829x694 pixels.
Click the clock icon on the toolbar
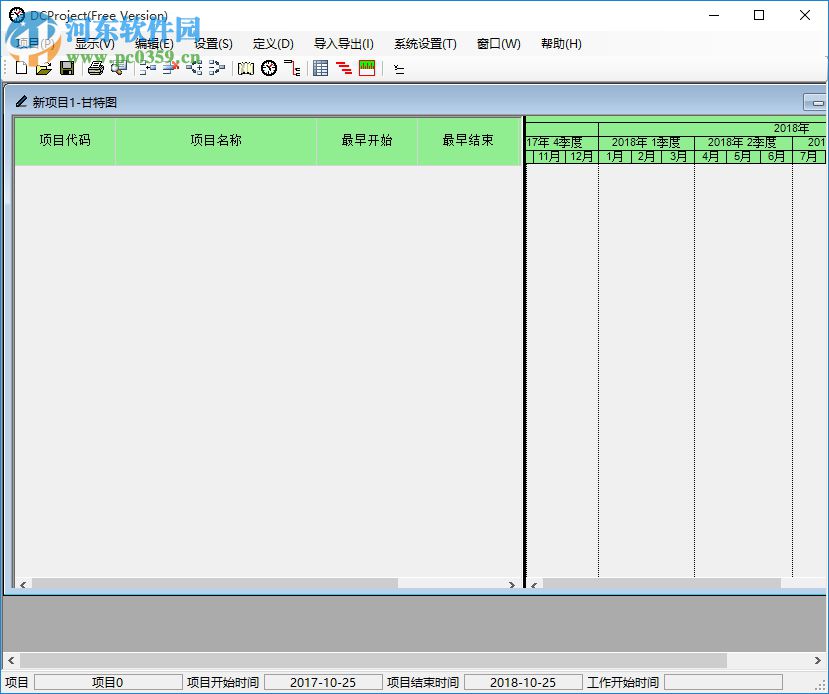[x=269, y=68]
